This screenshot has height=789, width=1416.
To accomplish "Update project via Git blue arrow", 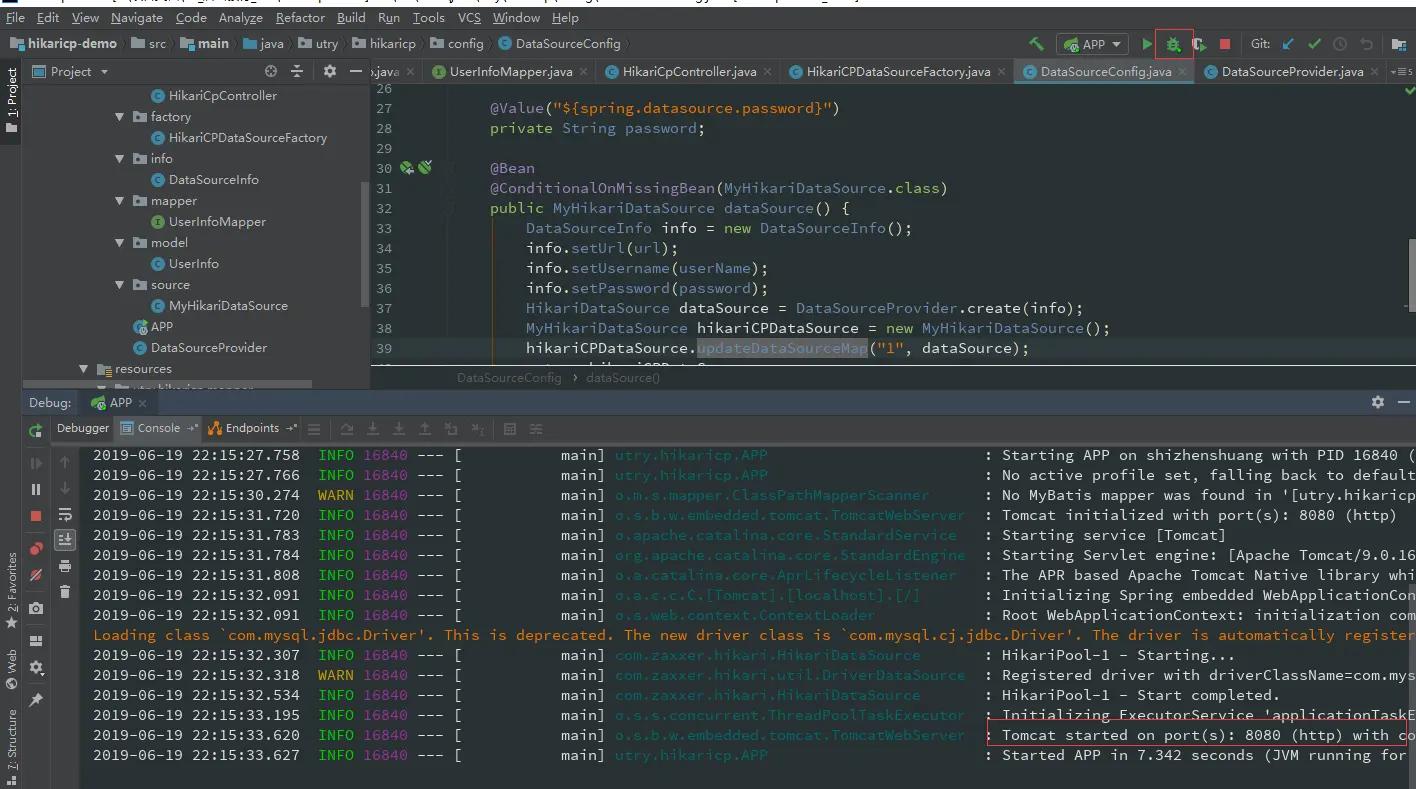I will coord(1288,44).
